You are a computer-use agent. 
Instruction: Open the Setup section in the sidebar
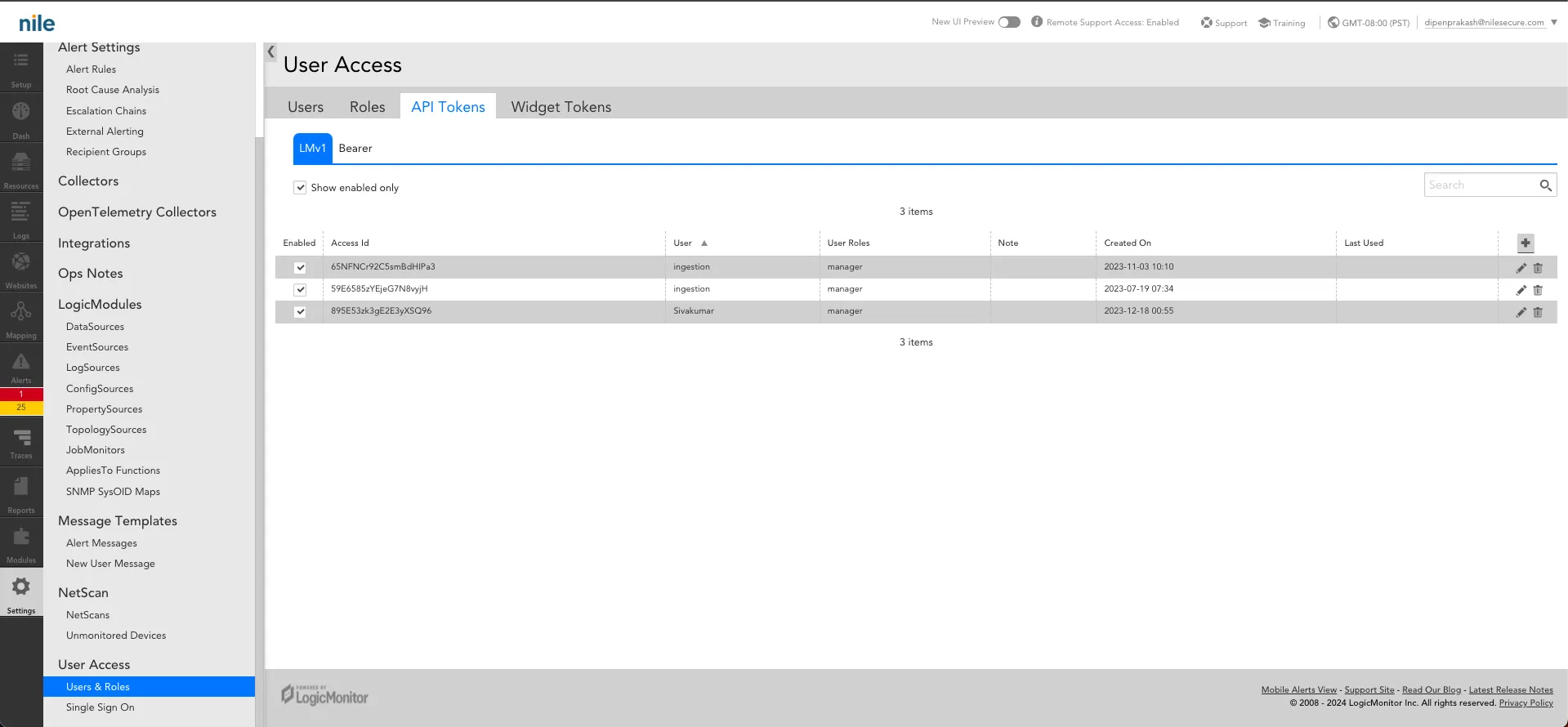click(21, 69)
